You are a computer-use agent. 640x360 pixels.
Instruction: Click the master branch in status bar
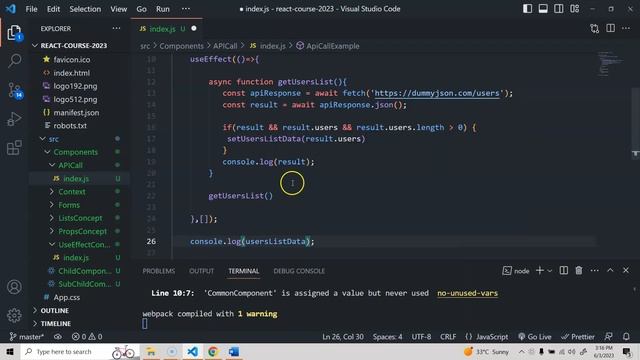[x=27, y=337]
